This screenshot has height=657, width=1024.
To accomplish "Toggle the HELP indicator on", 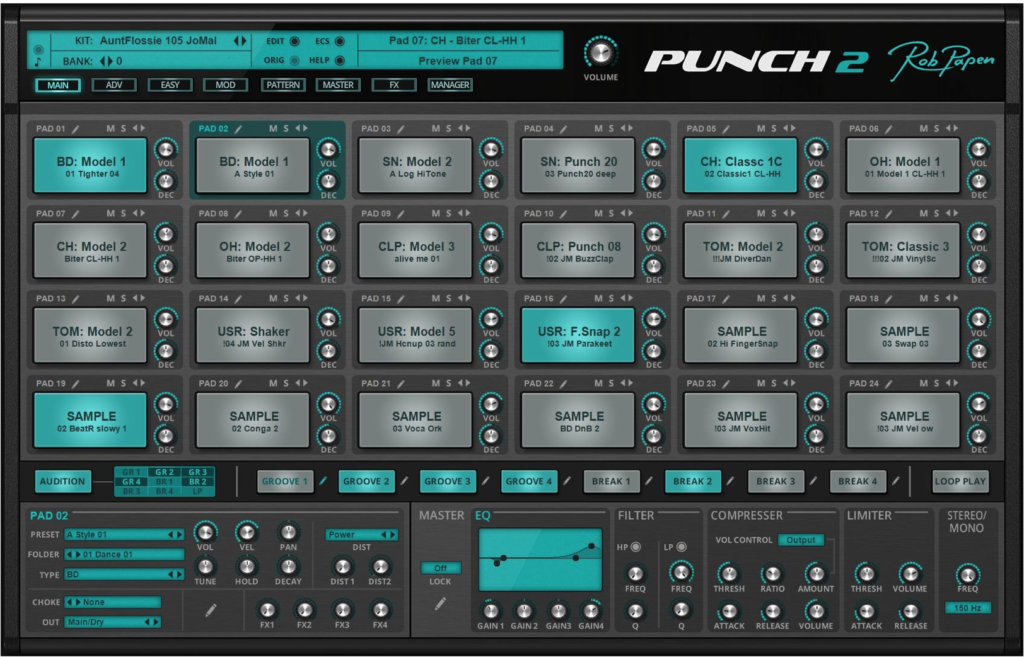I will 340,59.
